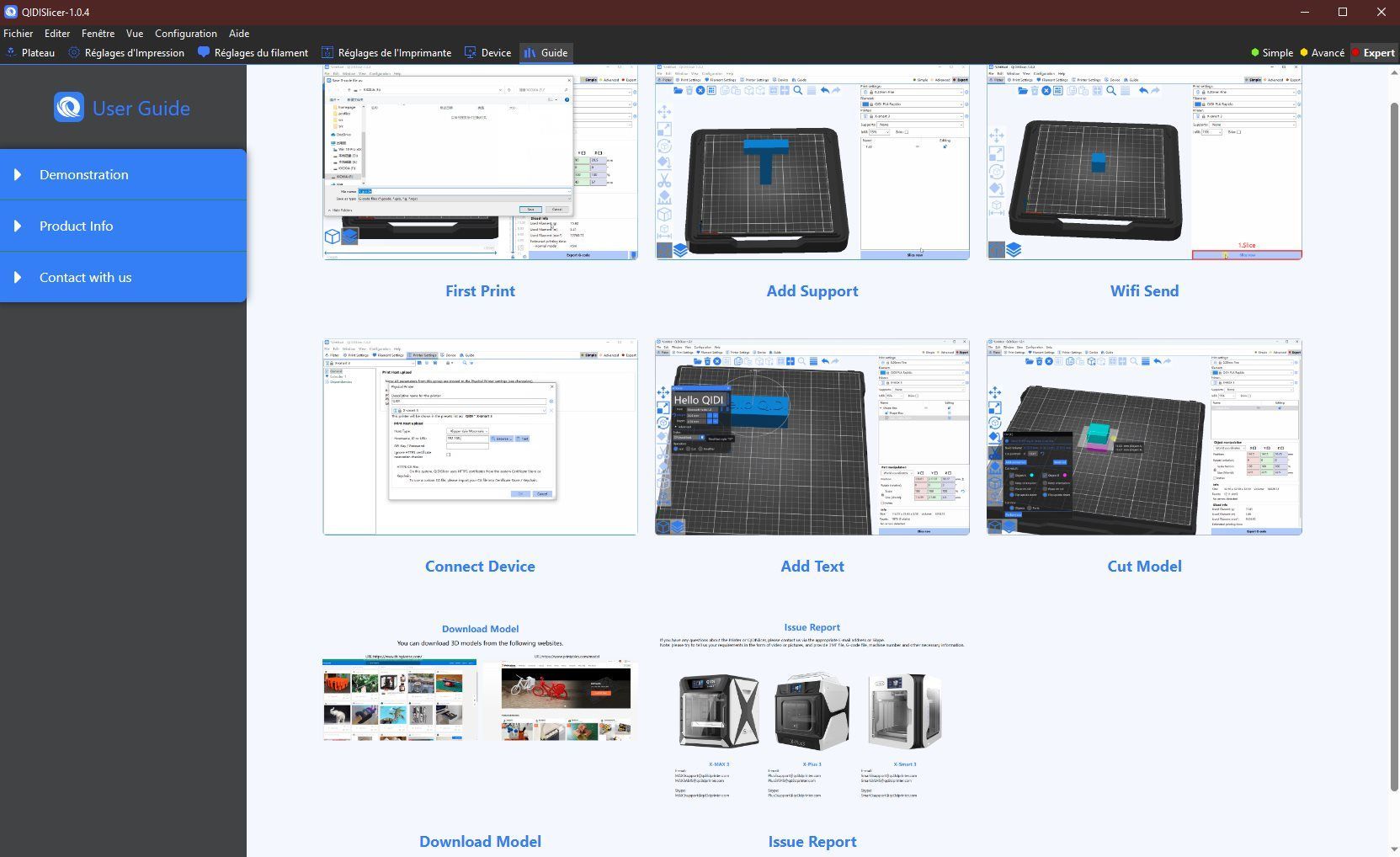Open the Configuration menu

(186, 34)
